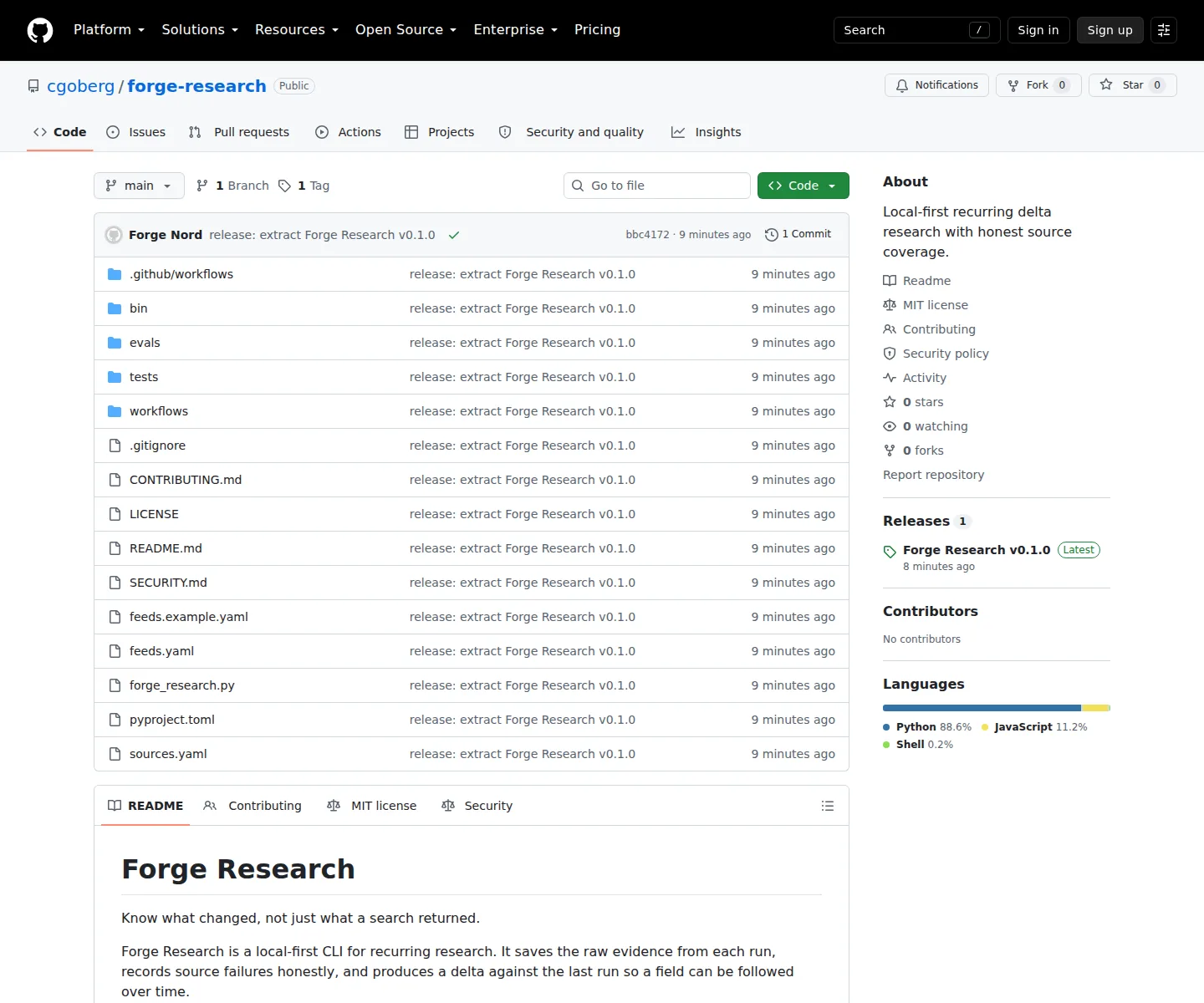Focus the Go to file field
The width and height of the screenshot is (1204, 1003).
click(x=657, y=186)
